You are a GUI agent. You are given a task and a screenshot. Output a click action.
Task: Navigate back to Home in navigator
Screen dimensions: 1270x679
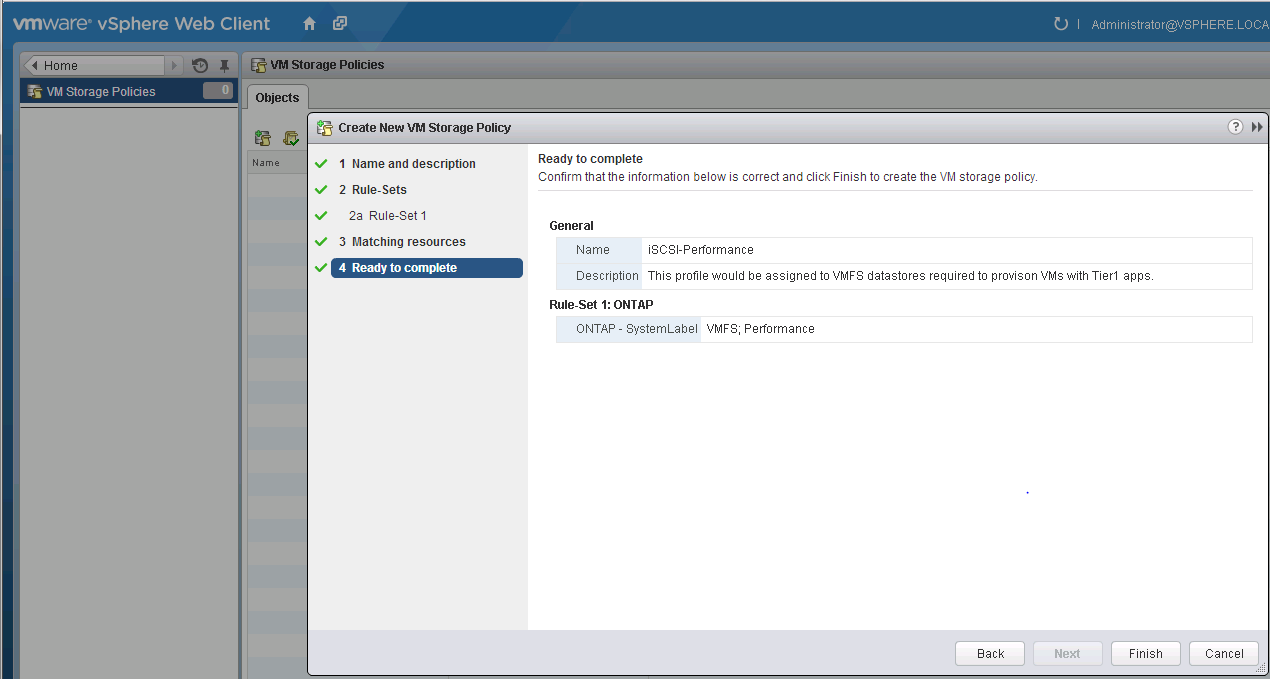tap(93, 65)
